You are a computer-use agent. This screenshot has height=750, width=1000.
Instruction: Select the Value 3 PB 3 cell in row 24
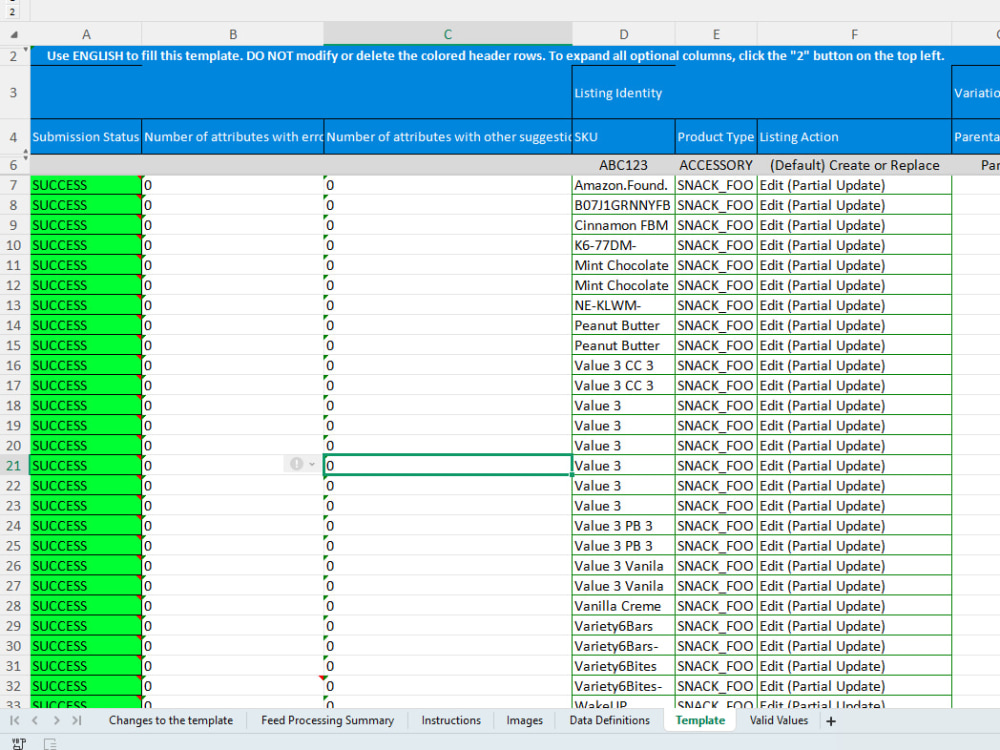624,526
